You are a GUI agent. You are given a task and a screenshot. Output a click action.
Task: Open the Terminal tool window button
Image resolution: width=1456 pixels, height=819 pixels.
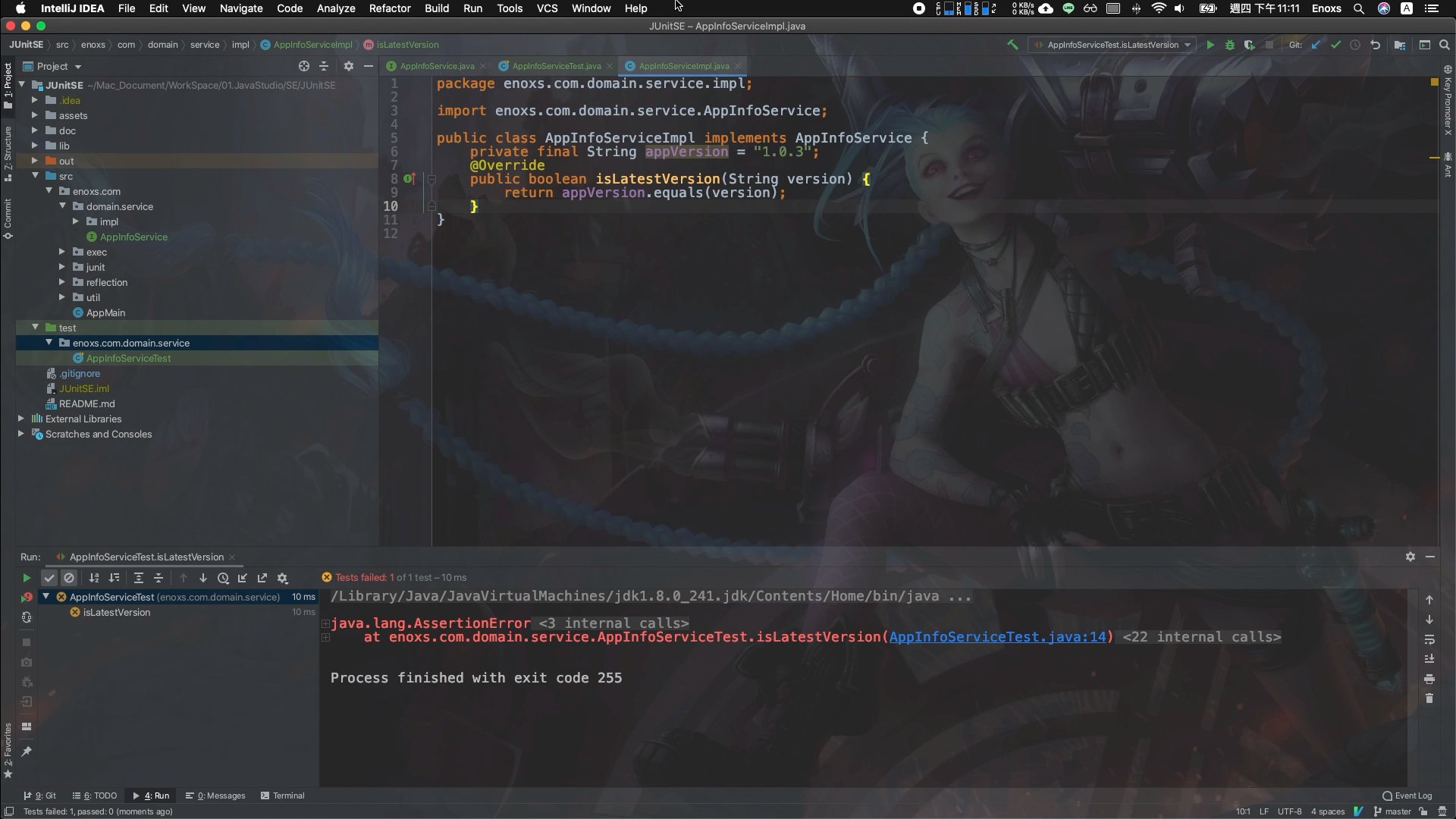click(282, 795)
